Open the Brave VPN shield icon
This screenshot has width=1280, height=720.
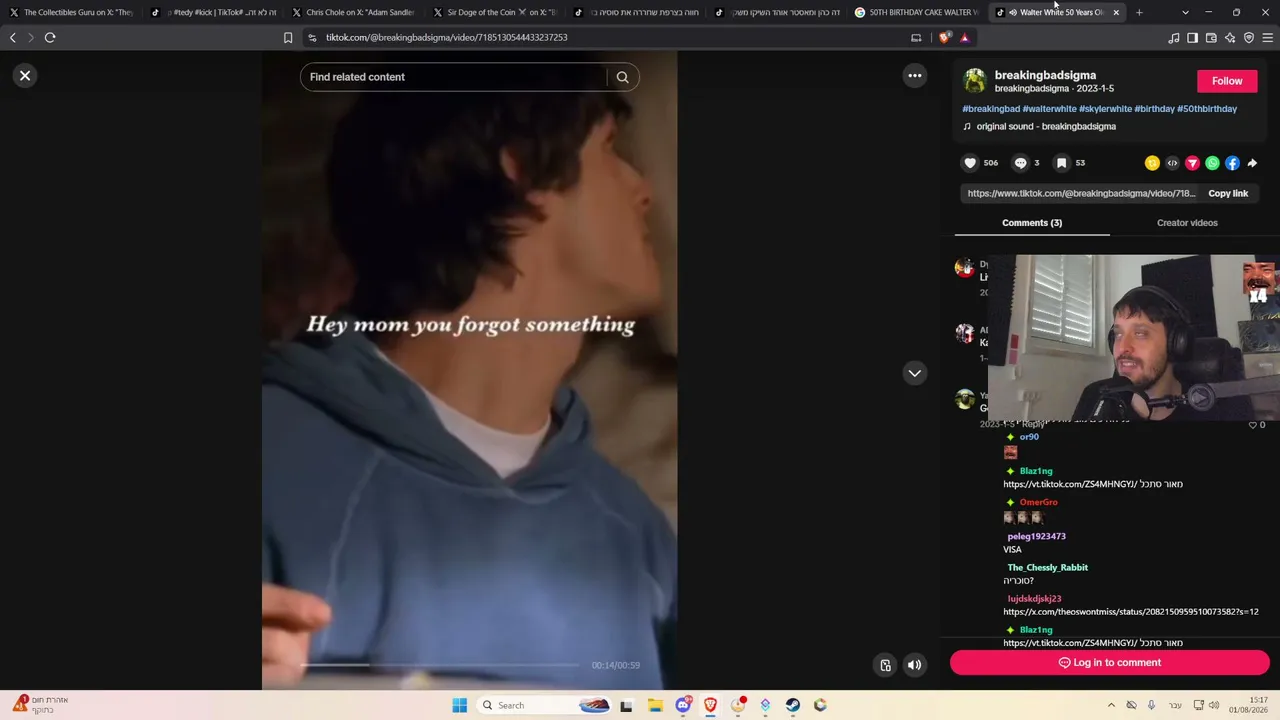tap(1249, 38)
